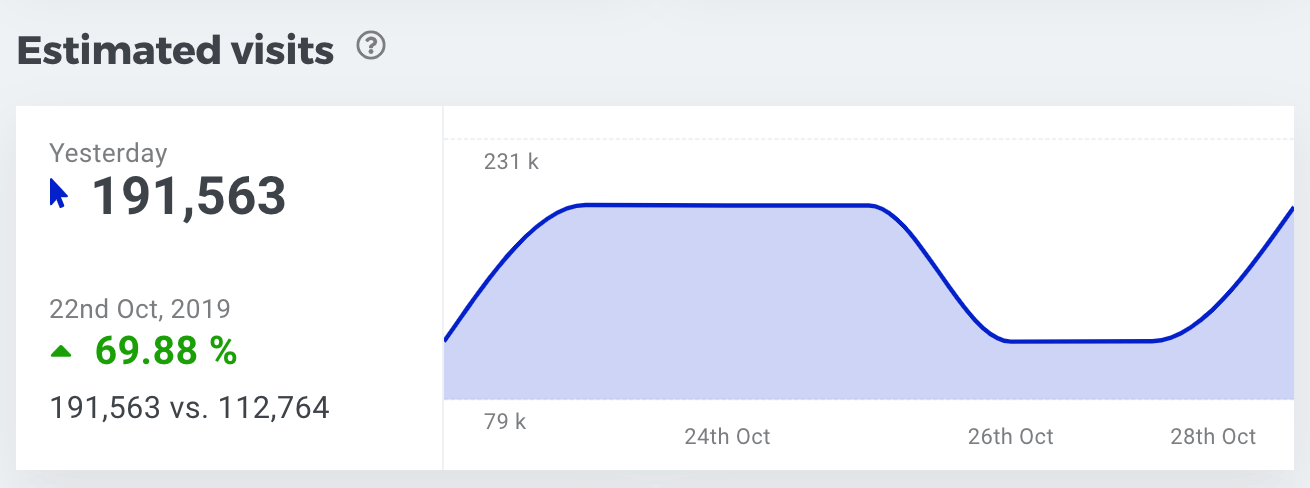This screenshot has width=1310, height=488.
Task: Click the Estimated visits heading
Action: point(175,50)
